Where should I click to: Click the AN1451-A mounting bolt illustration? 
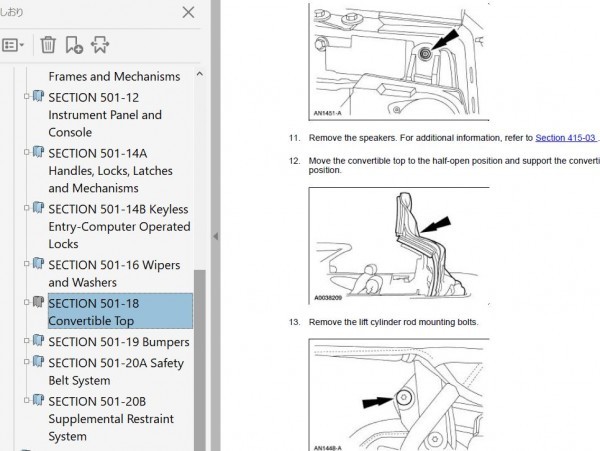[399, 61]
